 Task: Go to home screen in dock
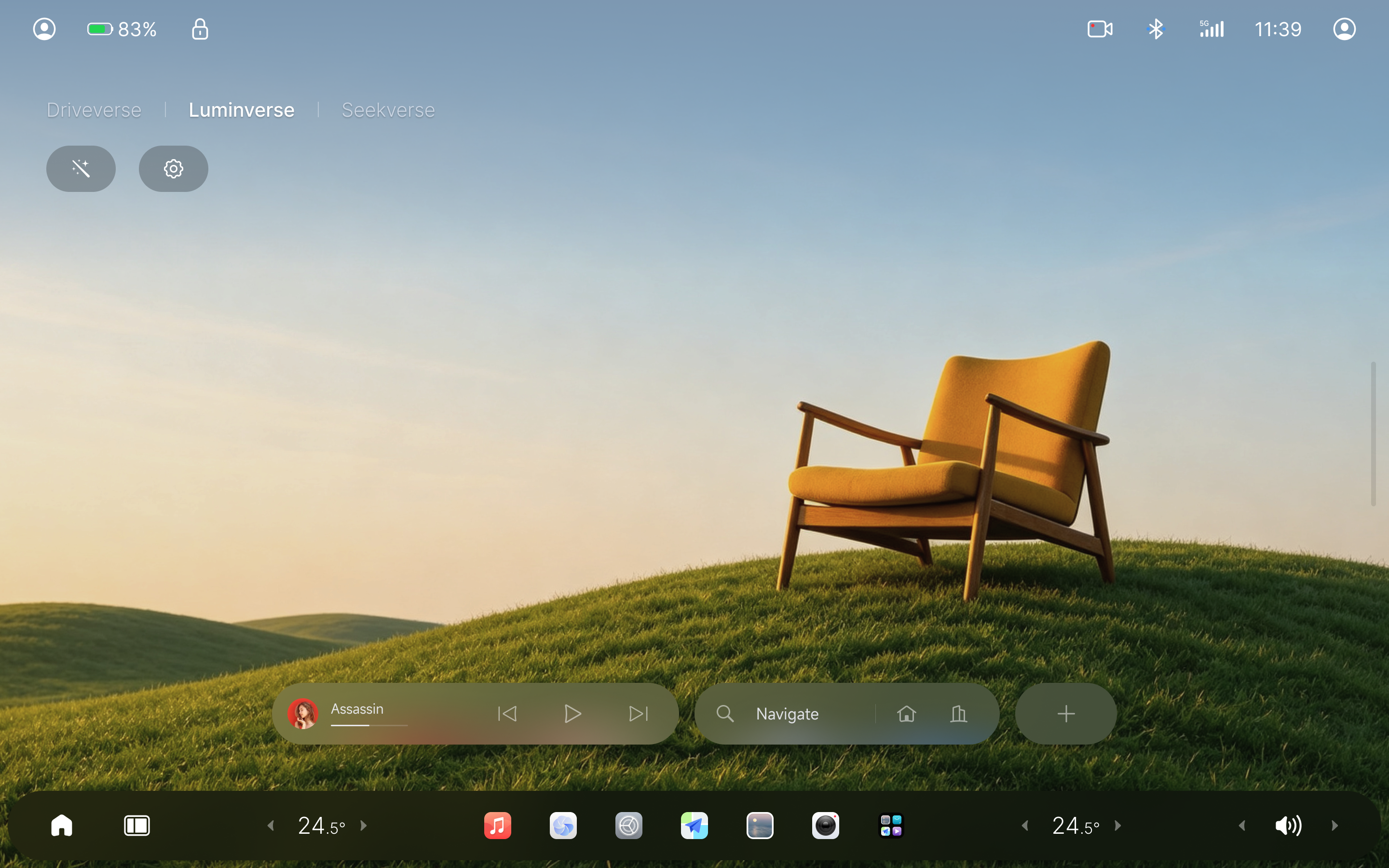(x=61, y=826)
